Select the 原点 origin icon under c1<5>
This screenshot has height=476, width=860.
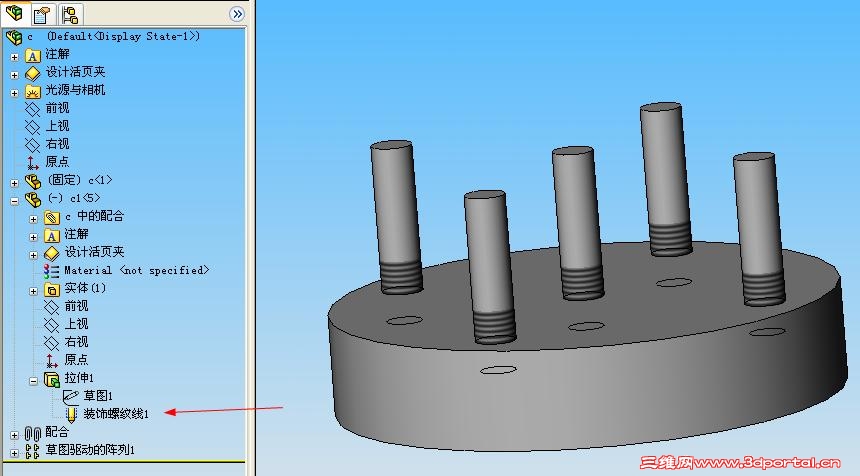coord(52,361)
